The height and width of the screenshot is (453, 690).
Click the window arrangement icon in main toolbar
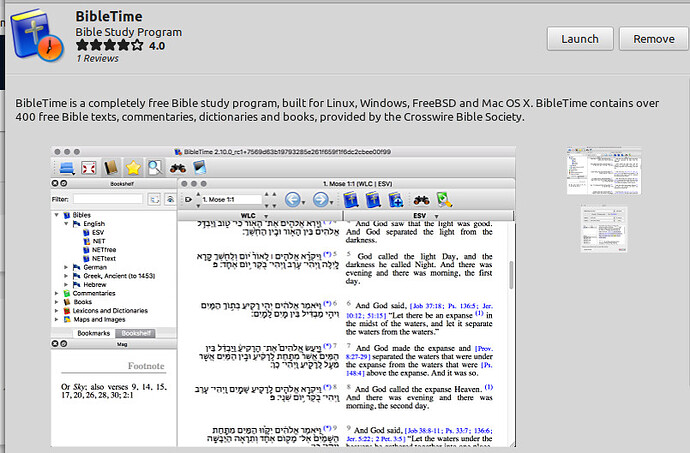pos(67,168)
